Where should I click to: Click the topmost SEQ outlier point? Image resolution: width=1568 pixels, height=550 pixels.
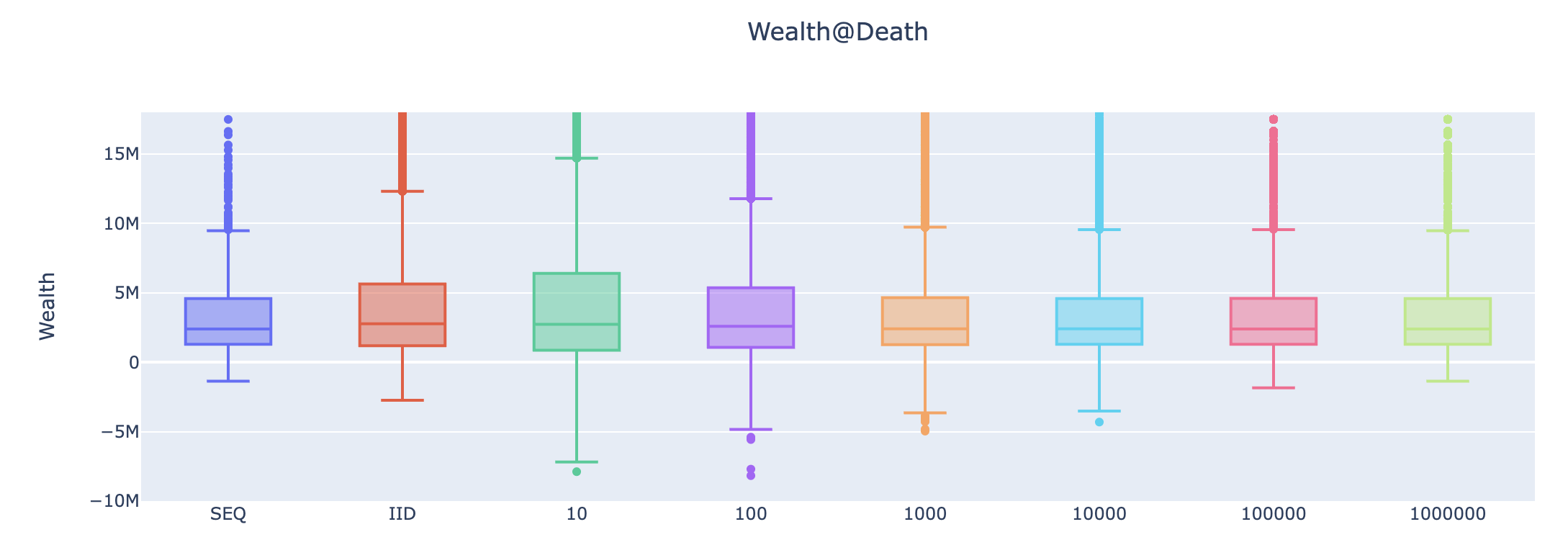(x=228, y=120)
